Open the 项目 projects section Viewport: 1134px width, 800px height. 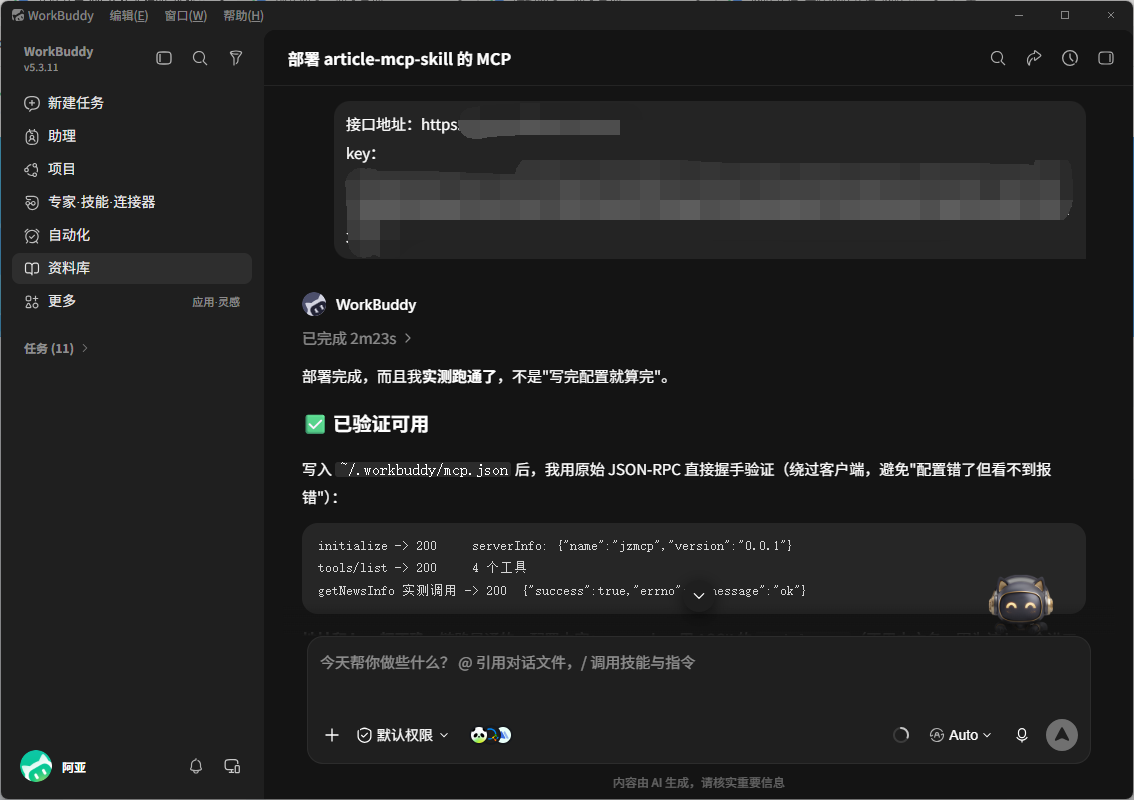click(132, 169)
